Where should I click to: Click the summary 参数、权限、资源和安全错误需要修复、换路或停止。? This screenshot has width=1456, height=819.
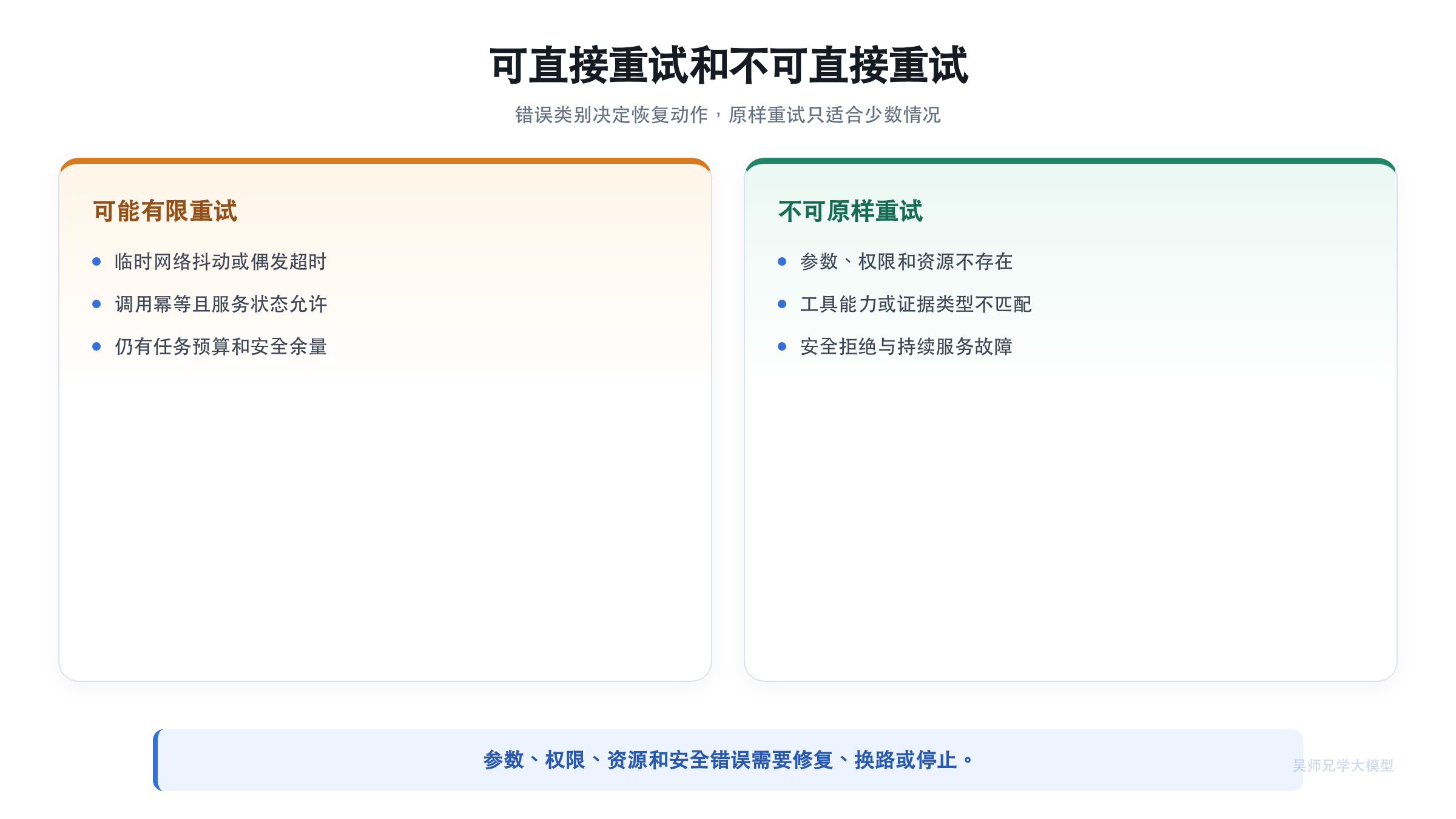[728, 760]
